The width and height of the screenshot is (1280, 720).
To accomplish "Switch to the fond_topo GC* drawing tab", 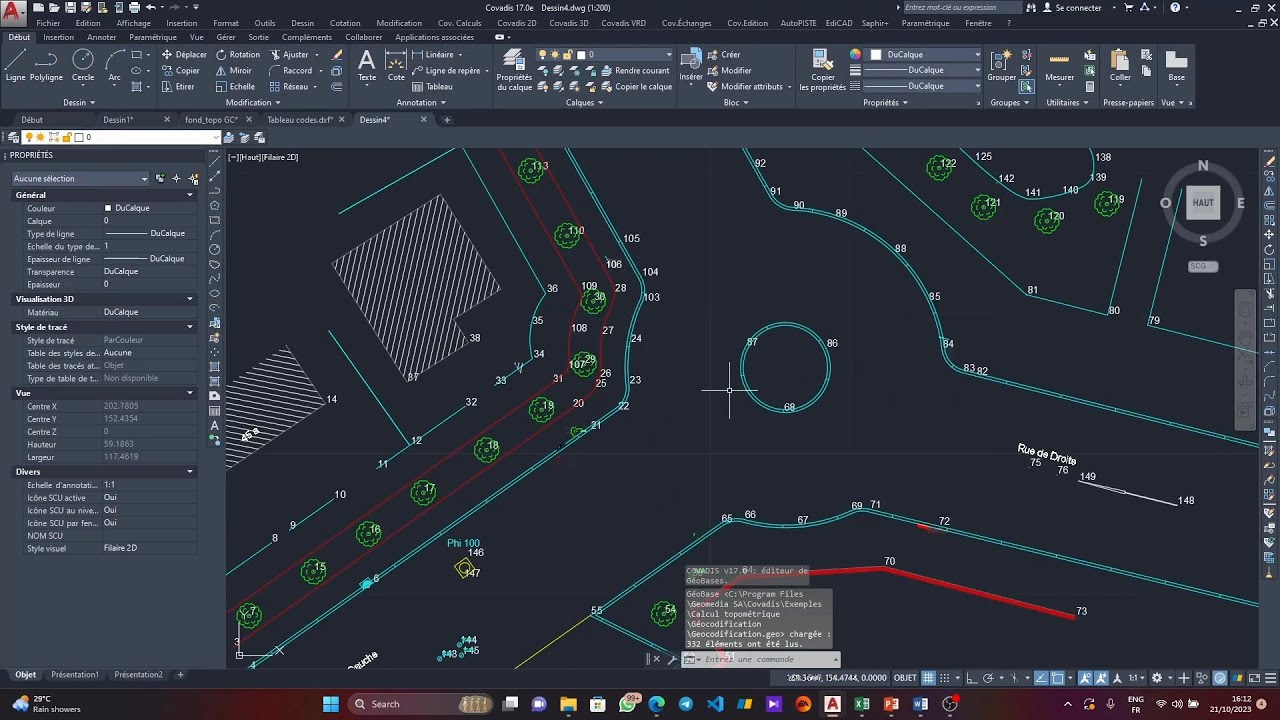I will click(x=211, y=120).
